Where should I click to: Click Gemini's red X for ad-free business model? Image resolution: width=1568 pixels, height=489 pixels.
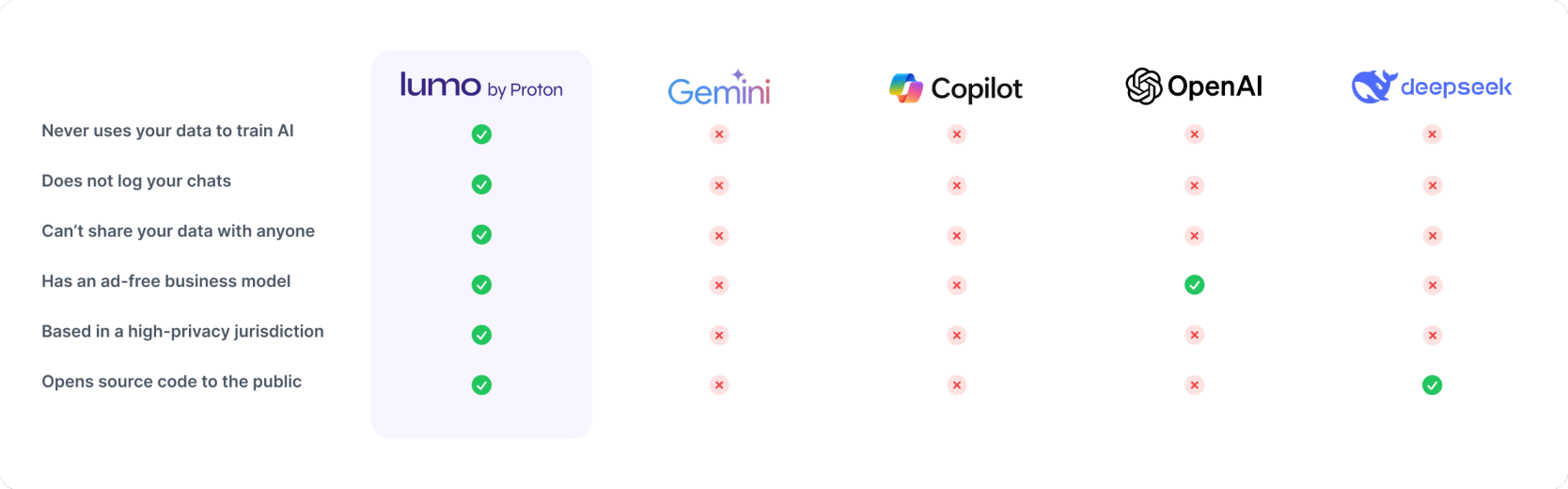(719, 285)
